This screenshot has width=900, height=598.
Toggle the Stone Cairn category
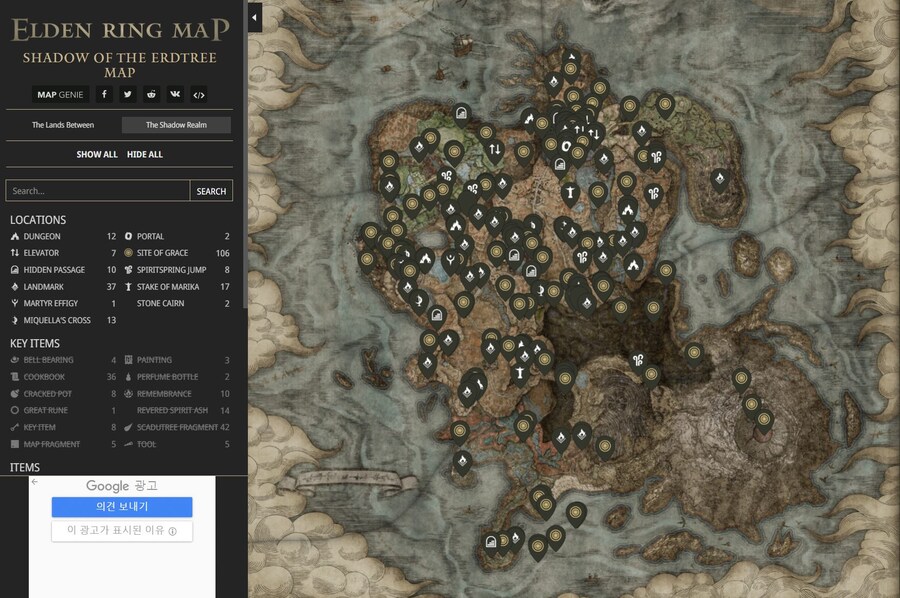click(177, 304)
